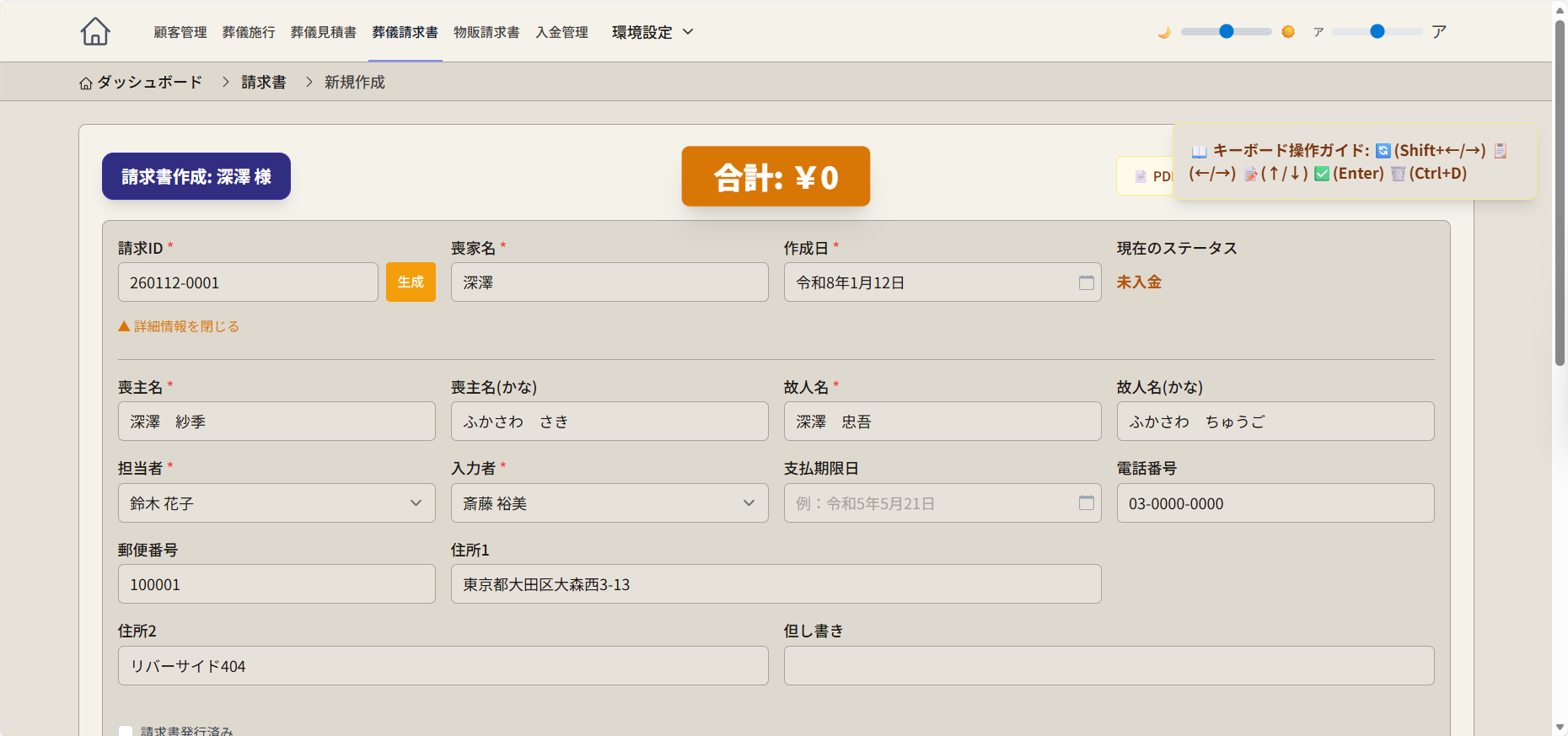Open the 入力者 dropdown showing 斎藤 裕美
The width and height of the screenshot is (1568, 736).
point(609,503)
